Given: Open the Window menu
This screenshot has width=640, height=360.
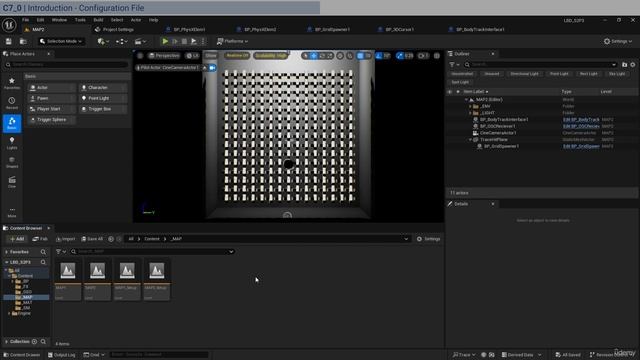Looking at the screenshot, I should click(59, 20).
